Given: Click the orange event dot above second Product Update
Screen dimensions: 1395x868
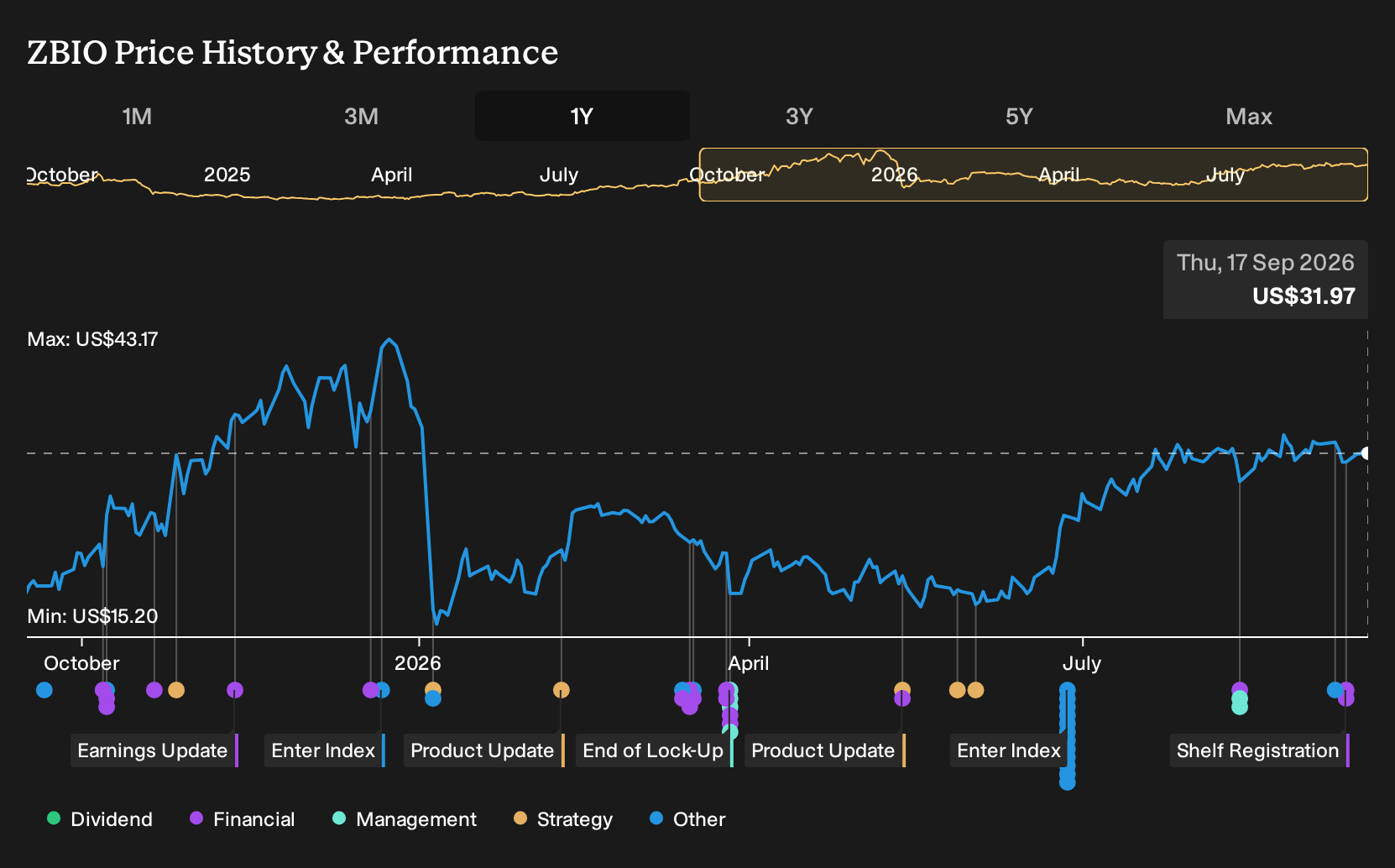Looking at the screenshot, I should 902,689.
